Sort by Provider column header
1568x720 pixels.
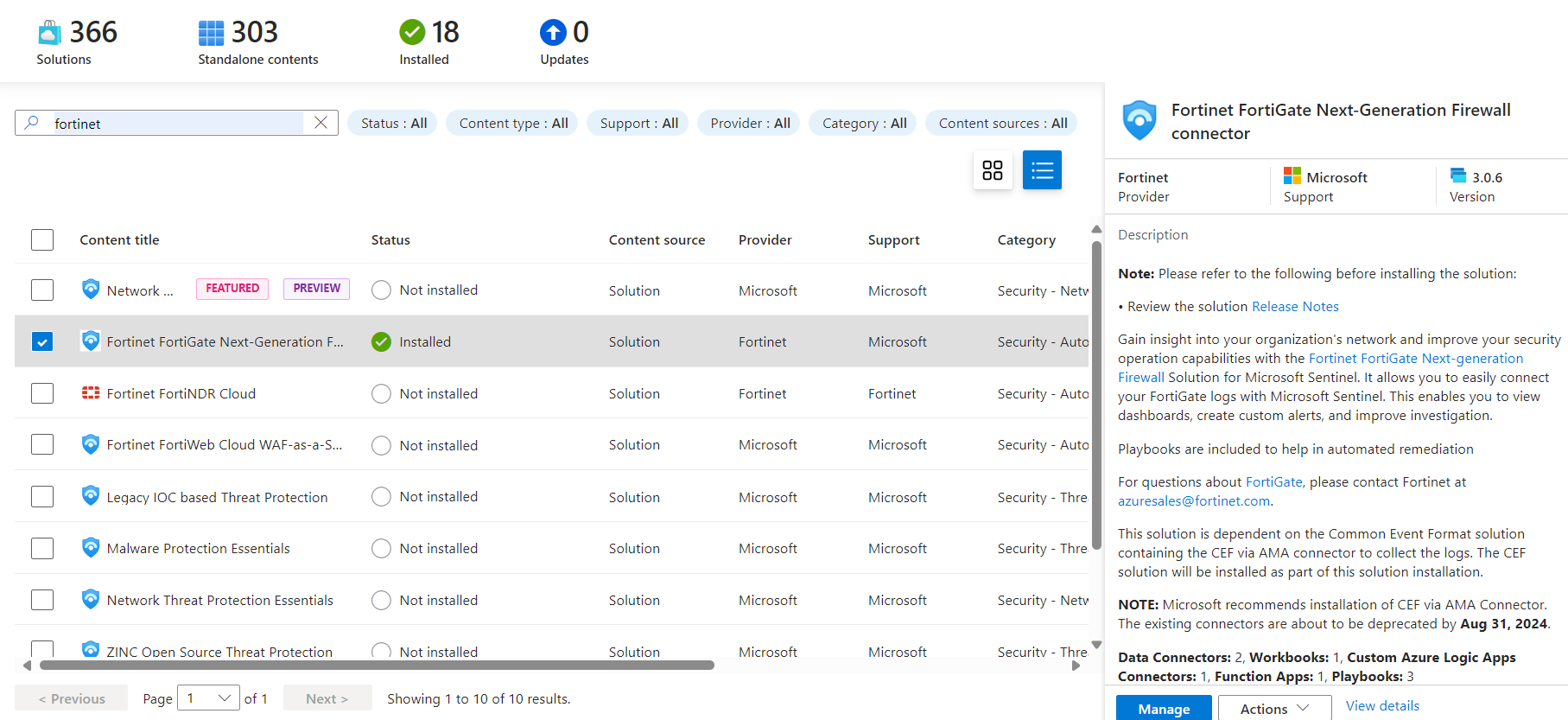(x=765, y=239)
